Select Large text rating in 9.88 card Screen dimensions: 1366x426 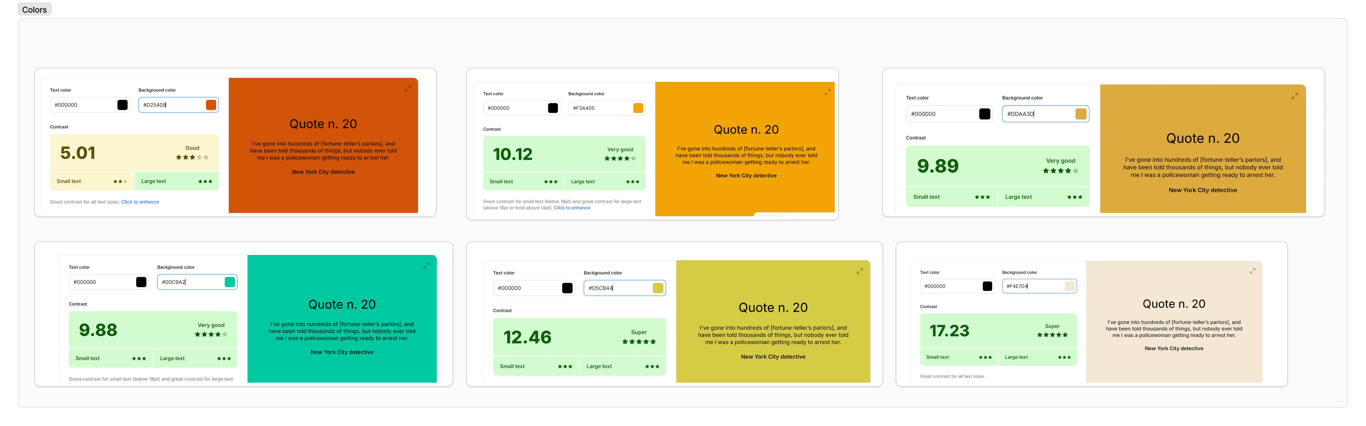tap(195, 358)
